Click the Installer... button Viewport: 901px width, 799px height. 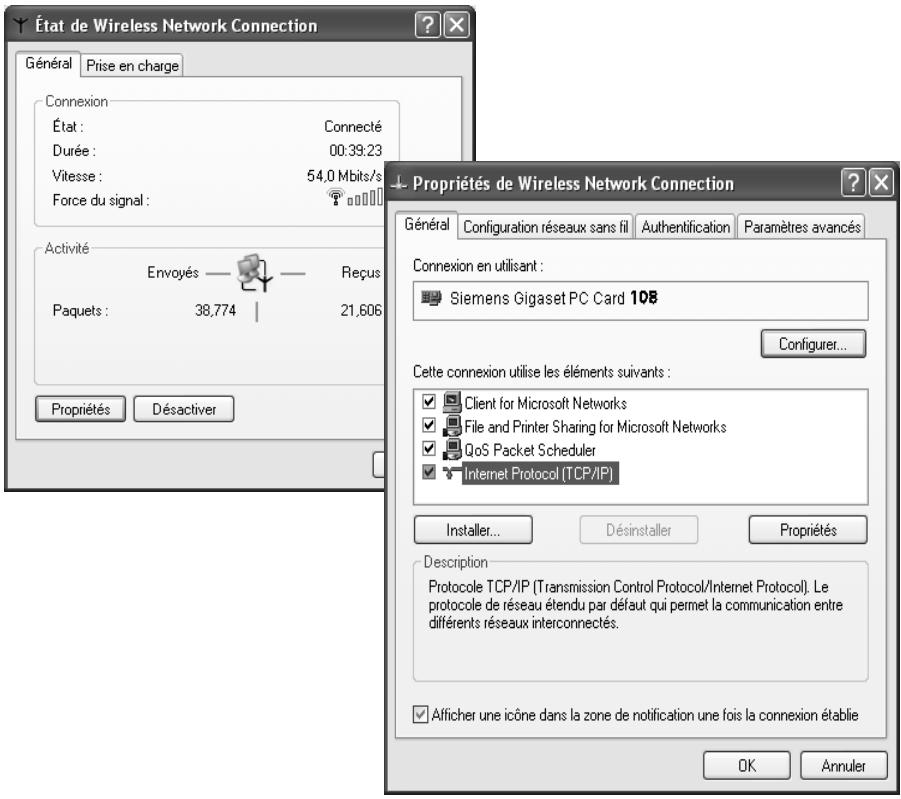pos(473,530)
